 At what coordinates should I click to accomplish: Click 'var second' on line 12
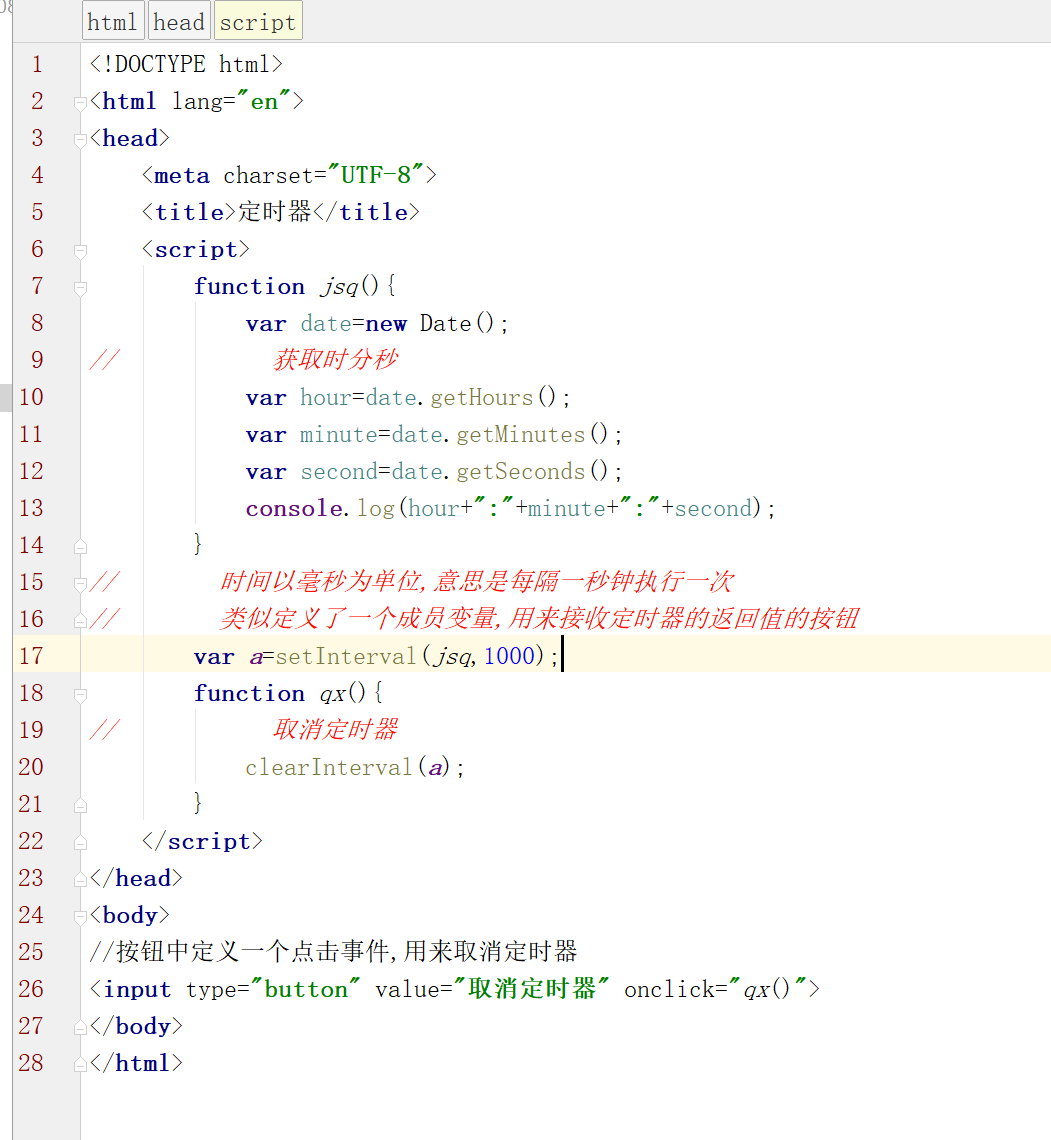(x=313, y=472)
